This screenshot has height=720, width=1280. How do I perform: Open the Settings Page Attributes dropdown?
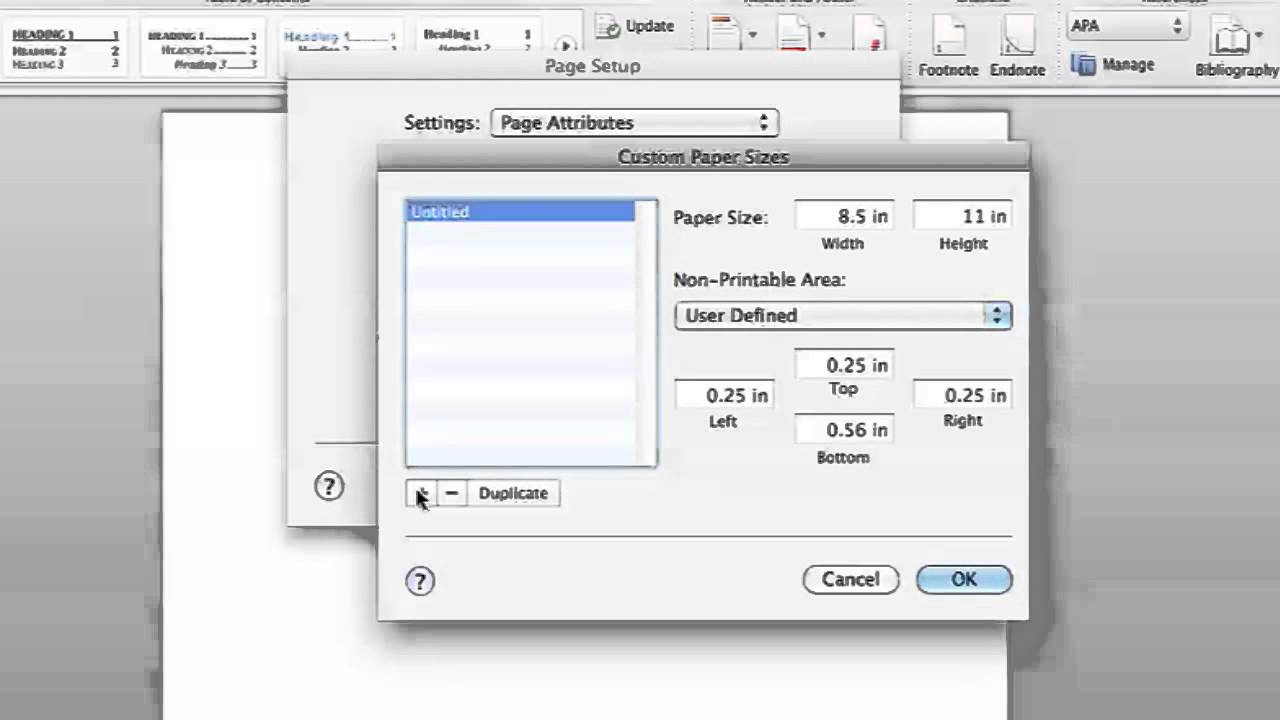pos(634,123)
